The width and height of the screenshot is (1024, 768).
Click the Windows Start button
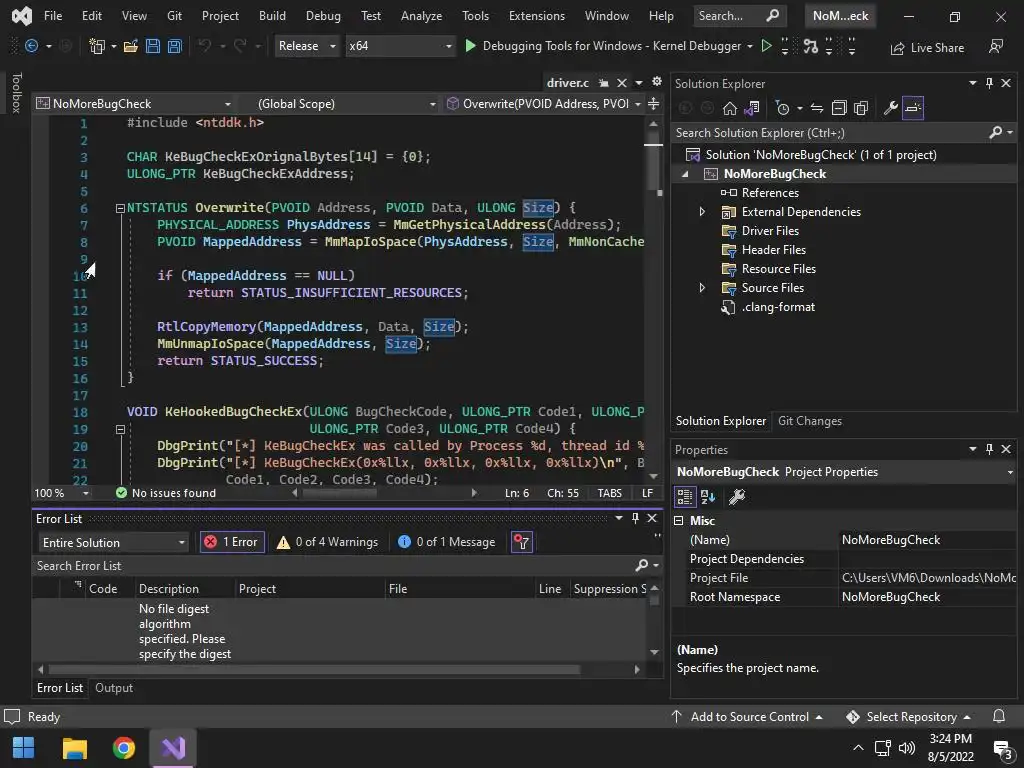pyautogui.click(x=24, y=748)
